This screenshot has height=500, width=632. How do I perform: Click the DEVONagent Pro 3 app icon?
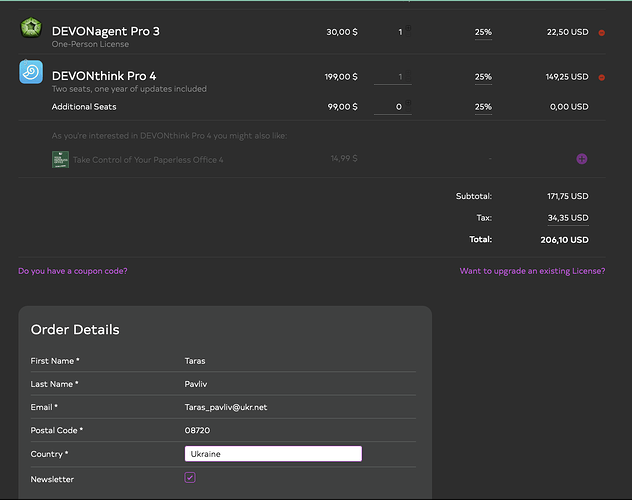tap(31, 29)
